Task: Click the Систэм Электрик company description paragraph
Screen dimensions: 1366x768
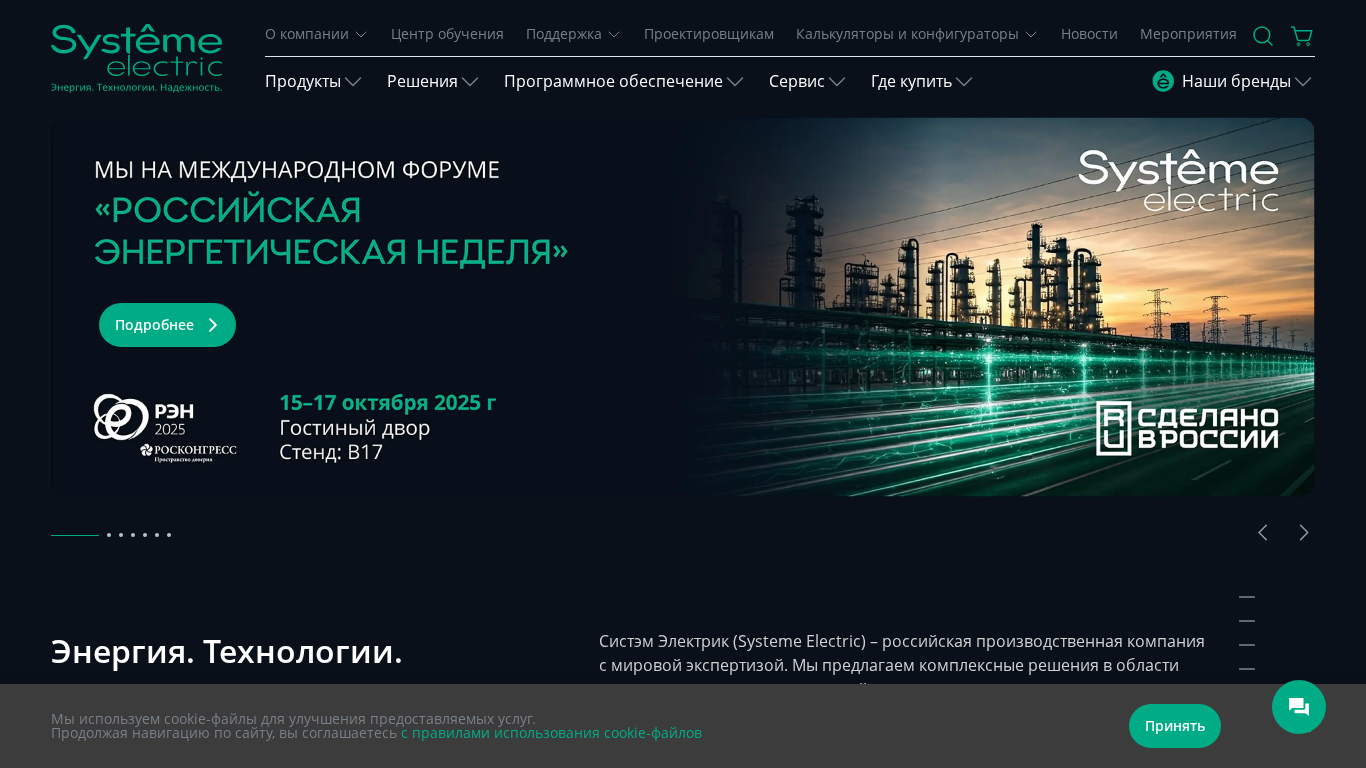Action: pos(902,657)
